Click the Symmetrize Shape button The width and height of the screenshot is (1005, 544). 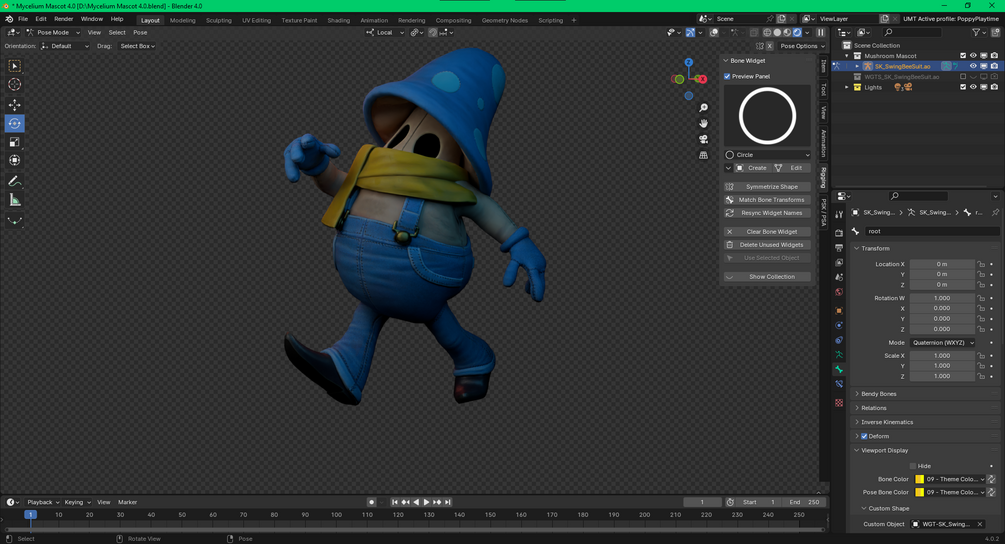[x=767, y=187]
